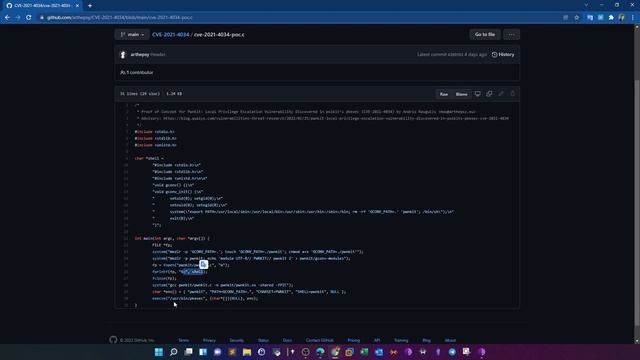Viewport: 640px width, 360px height.
Task: Open the API footer link
Action: [x=377, y=340]
